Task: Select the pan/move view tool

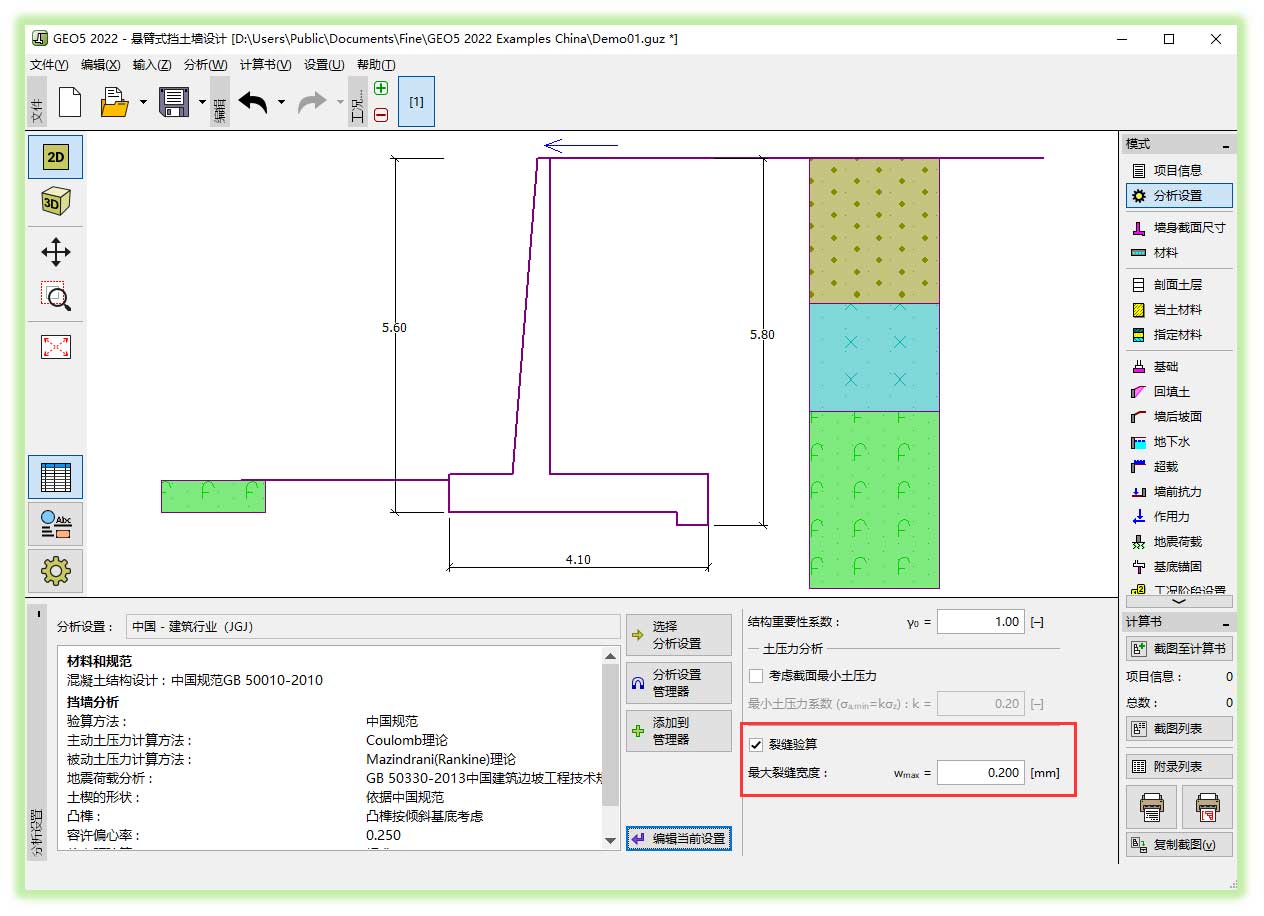Action: click(x=55, y=250)
